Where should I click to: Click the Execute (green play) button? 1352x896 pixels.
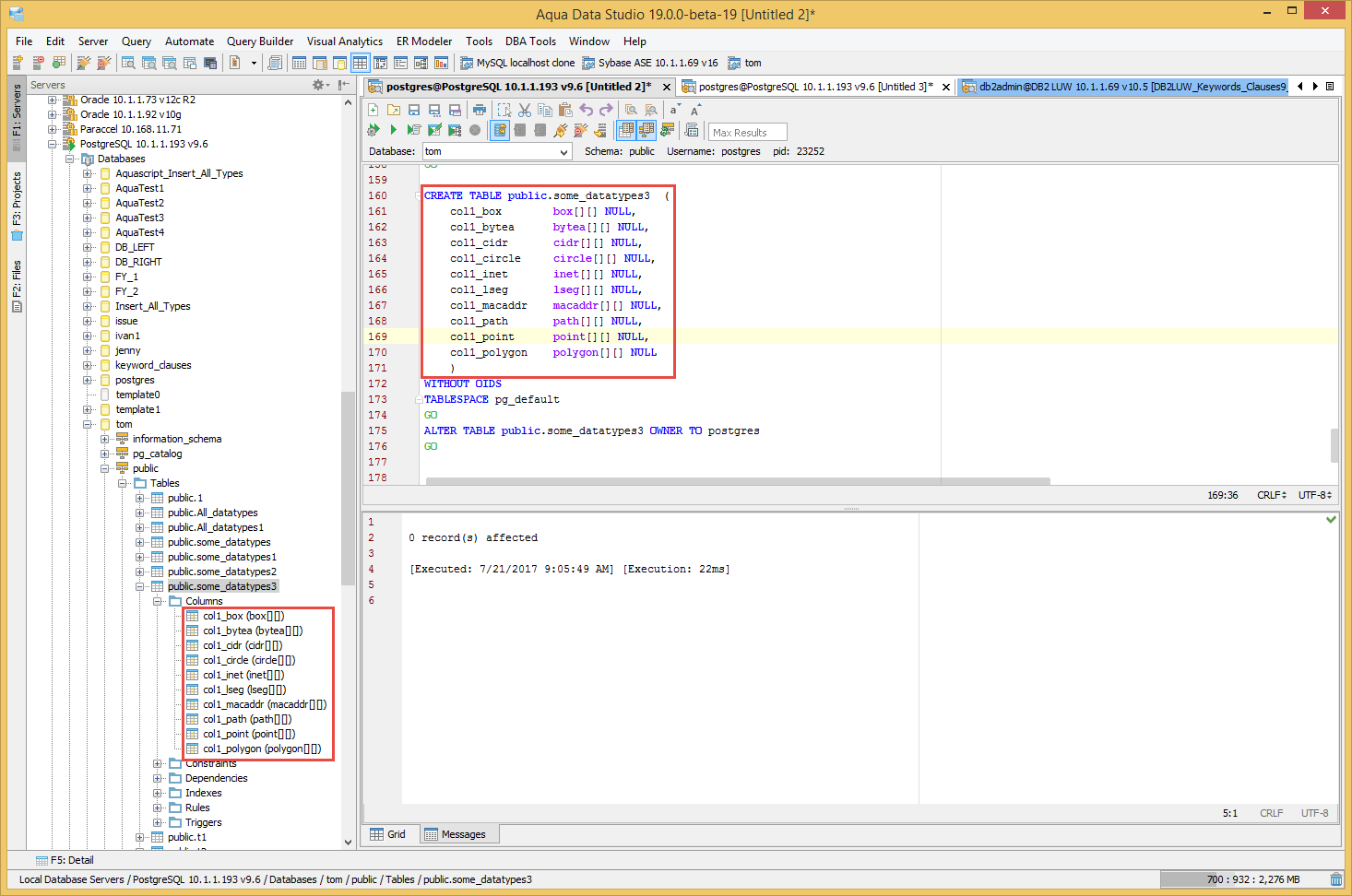tap(394, 130)
